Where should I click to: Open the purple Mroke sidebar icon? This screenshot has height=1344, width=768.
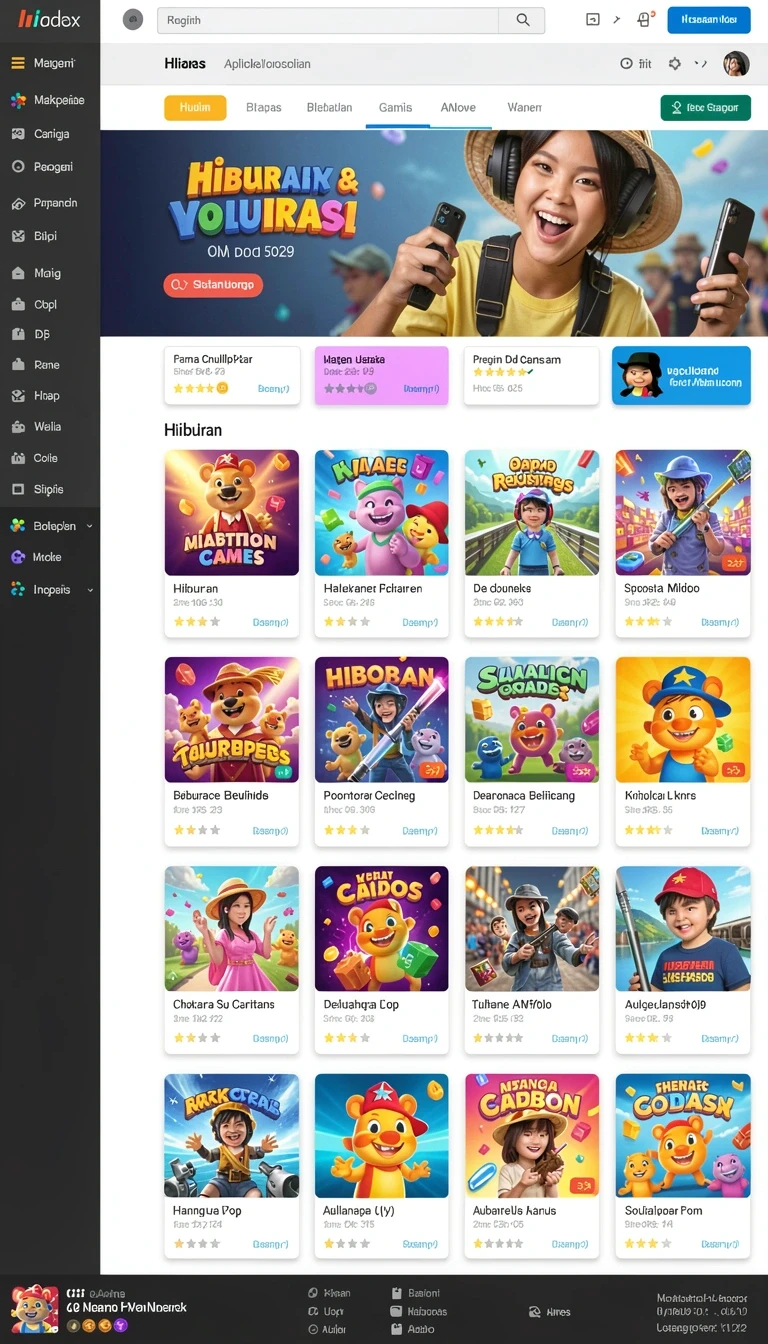click(17, 557)
